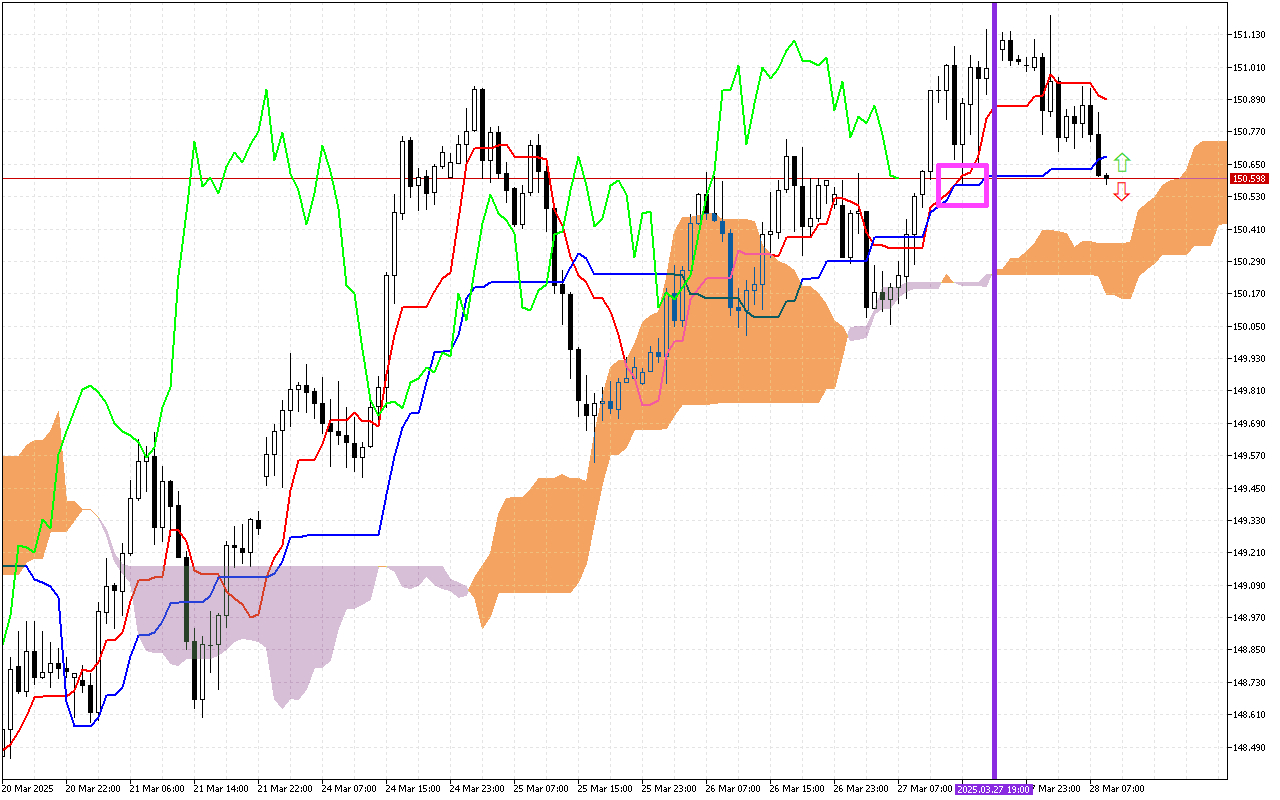Click price level 151.010 on the axis
Image resolution: width=1280 pixels, height=800 pixels.
tap(1250, 67)
